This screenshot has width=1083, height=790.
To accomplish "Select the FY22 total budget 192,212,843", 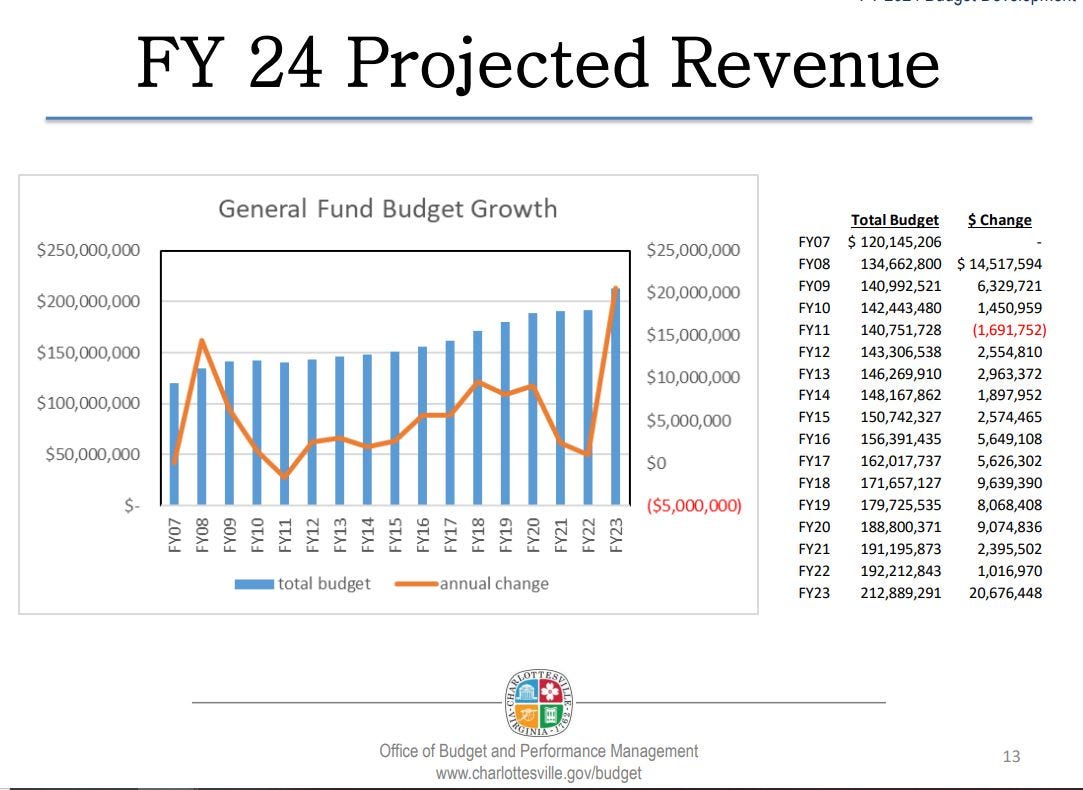I will 901,571.
